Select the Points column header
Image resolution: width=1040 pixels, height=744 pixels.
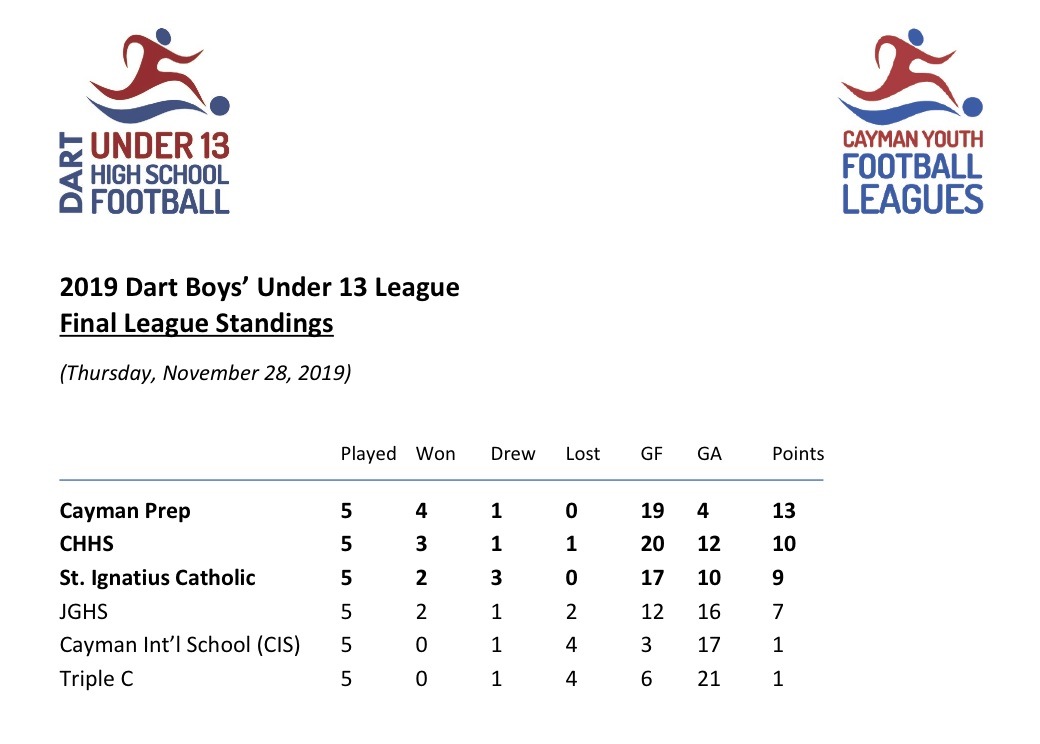click(x=798, y=454)
